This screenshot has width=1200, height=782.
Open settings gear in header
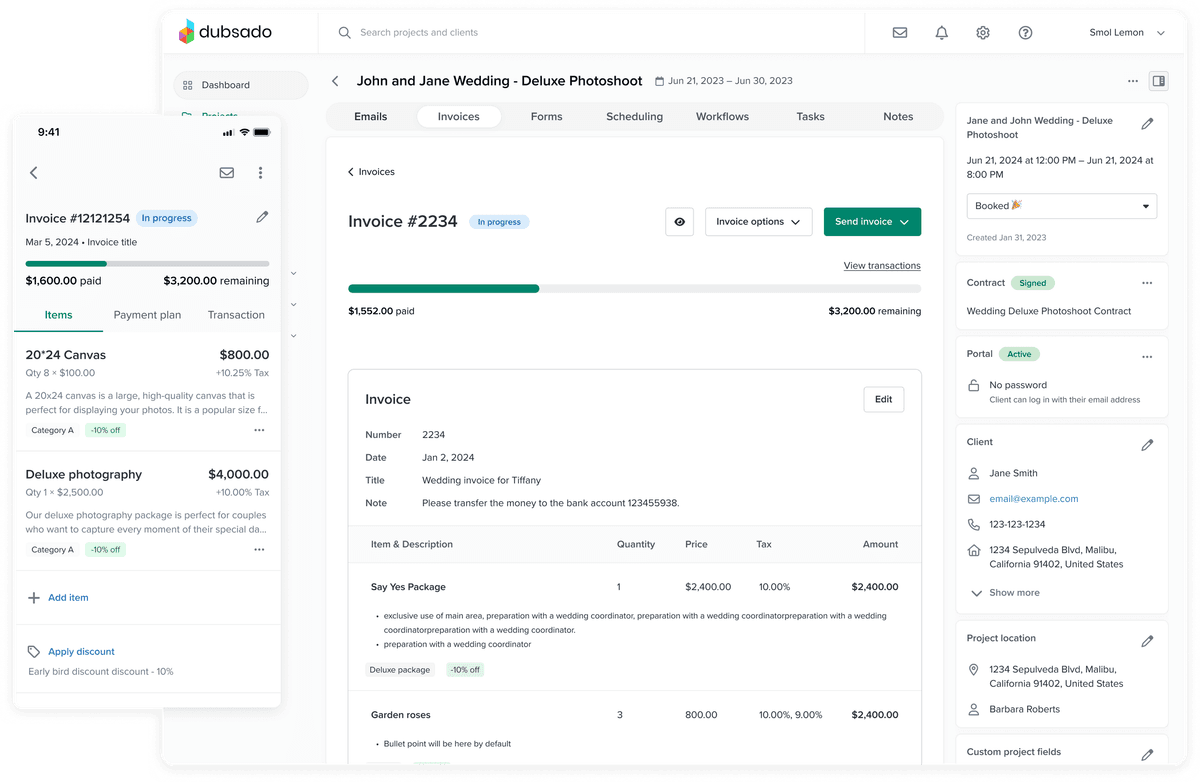point(983,33)
